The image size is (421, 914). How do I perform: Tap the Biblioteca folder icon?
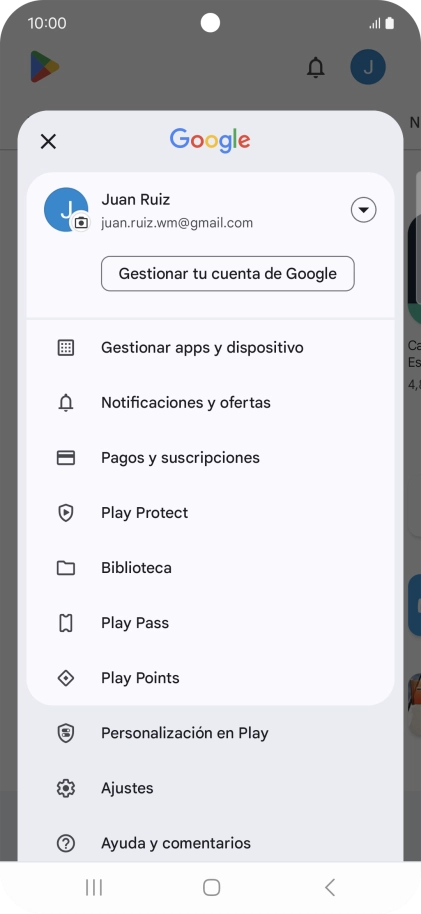click(x=66, y=568)
